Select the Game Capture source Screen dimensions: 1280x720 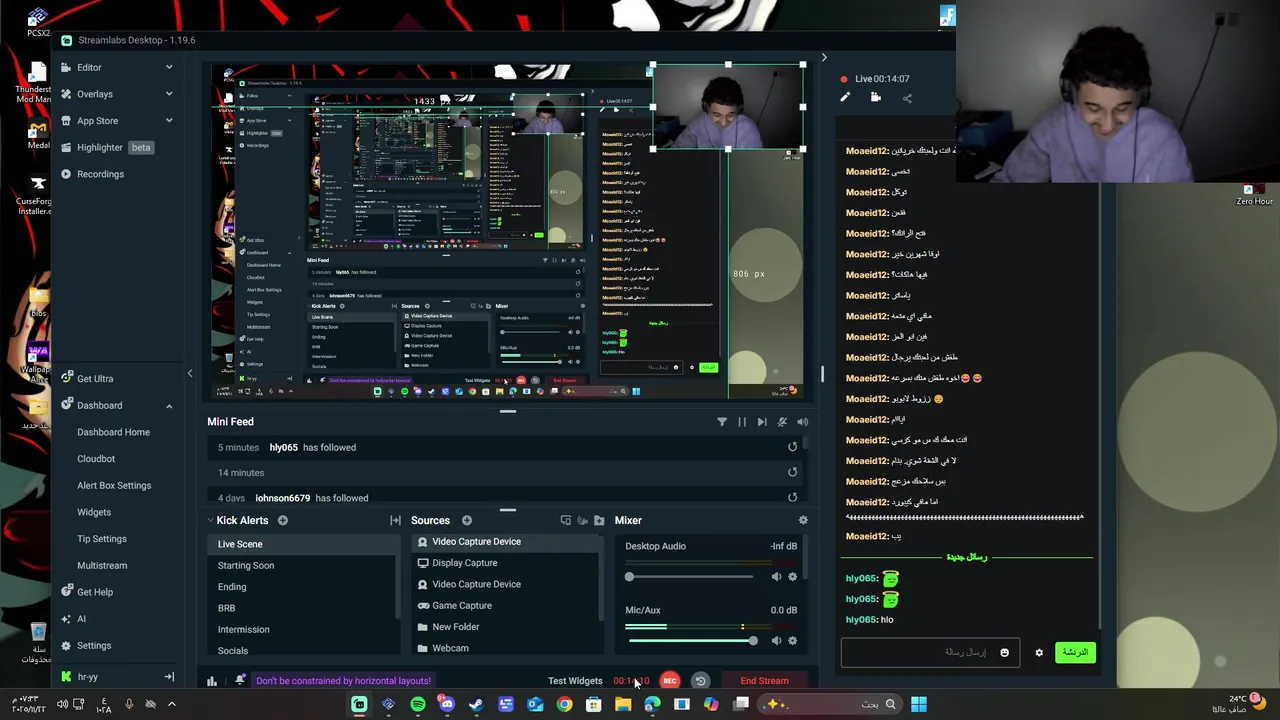click(462, 606)
